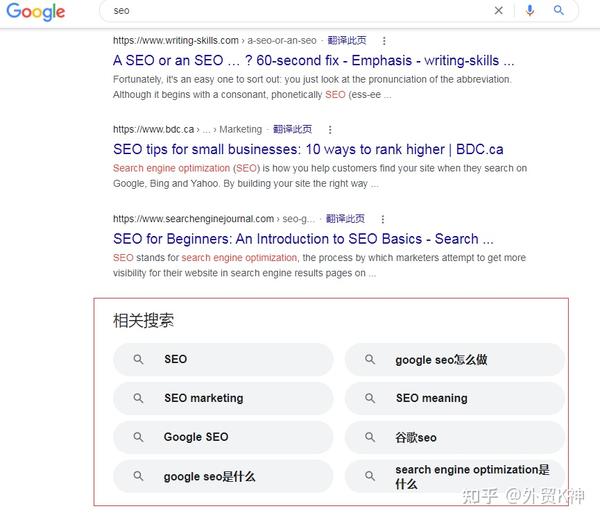Open the writing-skills.com result's three-dot menu

pos(384,41)
